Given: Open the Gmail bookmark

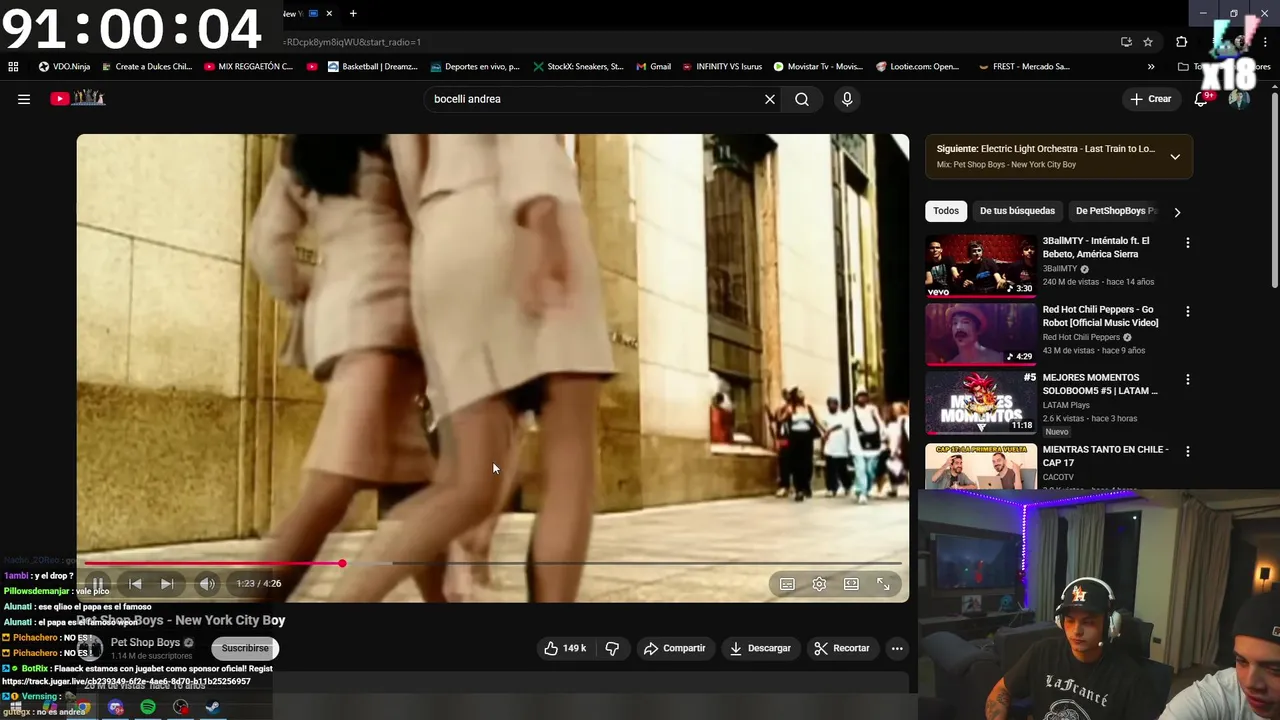Looking at the screenshot, I should [653, 67].
